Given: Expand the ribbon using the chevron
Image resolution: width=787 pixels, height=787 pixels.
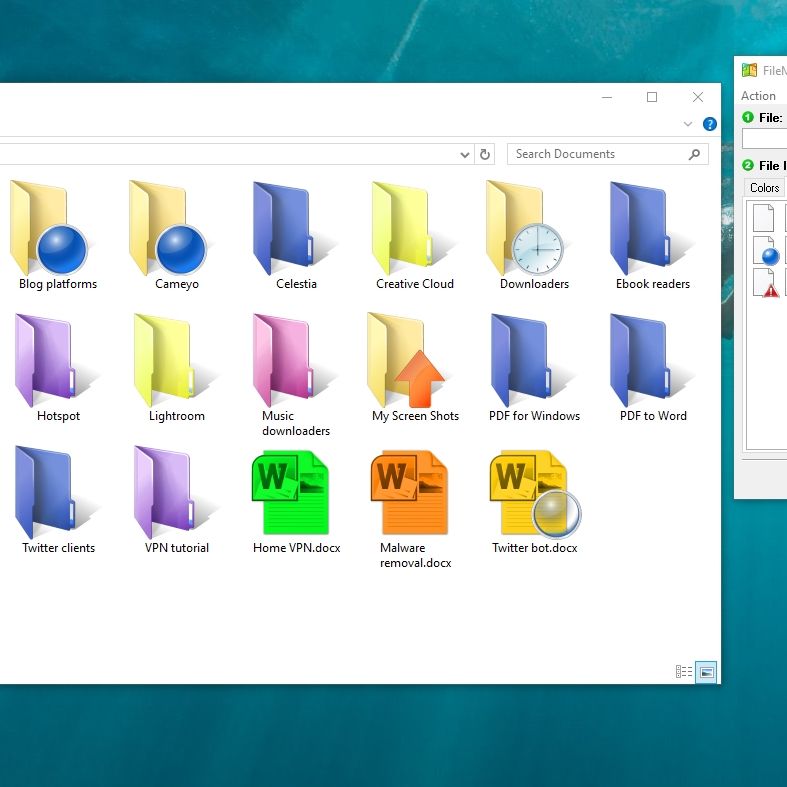Looking at the screenshot, I should (688, 124).
